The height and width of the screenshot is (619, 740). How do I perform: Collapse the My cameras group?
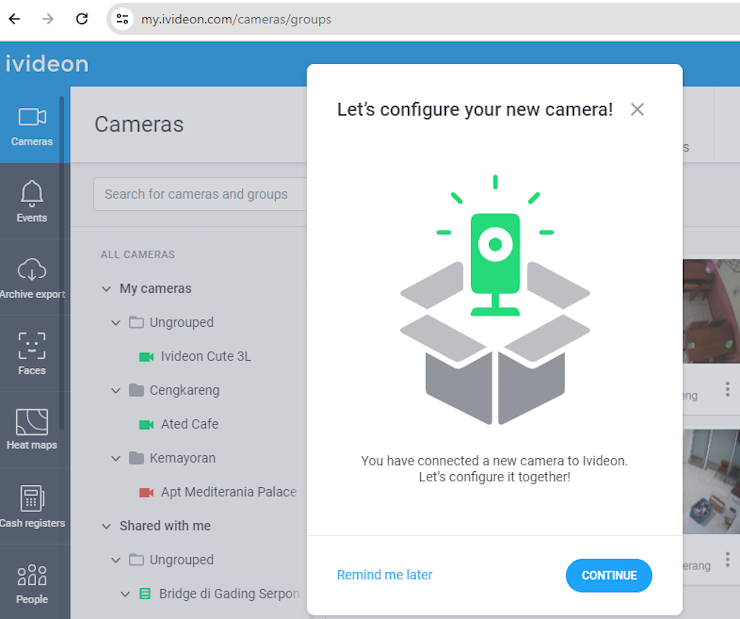pos(107,289)
